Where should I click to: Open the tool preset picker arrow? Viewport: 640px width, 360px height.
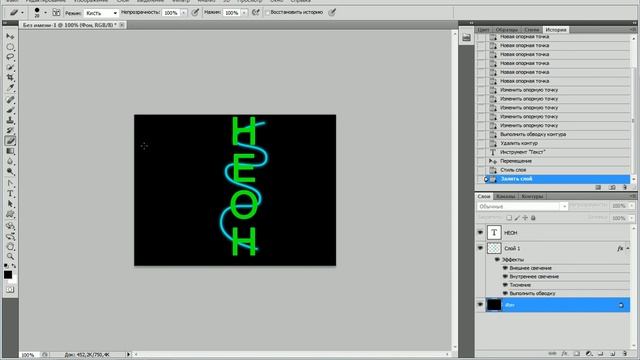tap(22, 13)
